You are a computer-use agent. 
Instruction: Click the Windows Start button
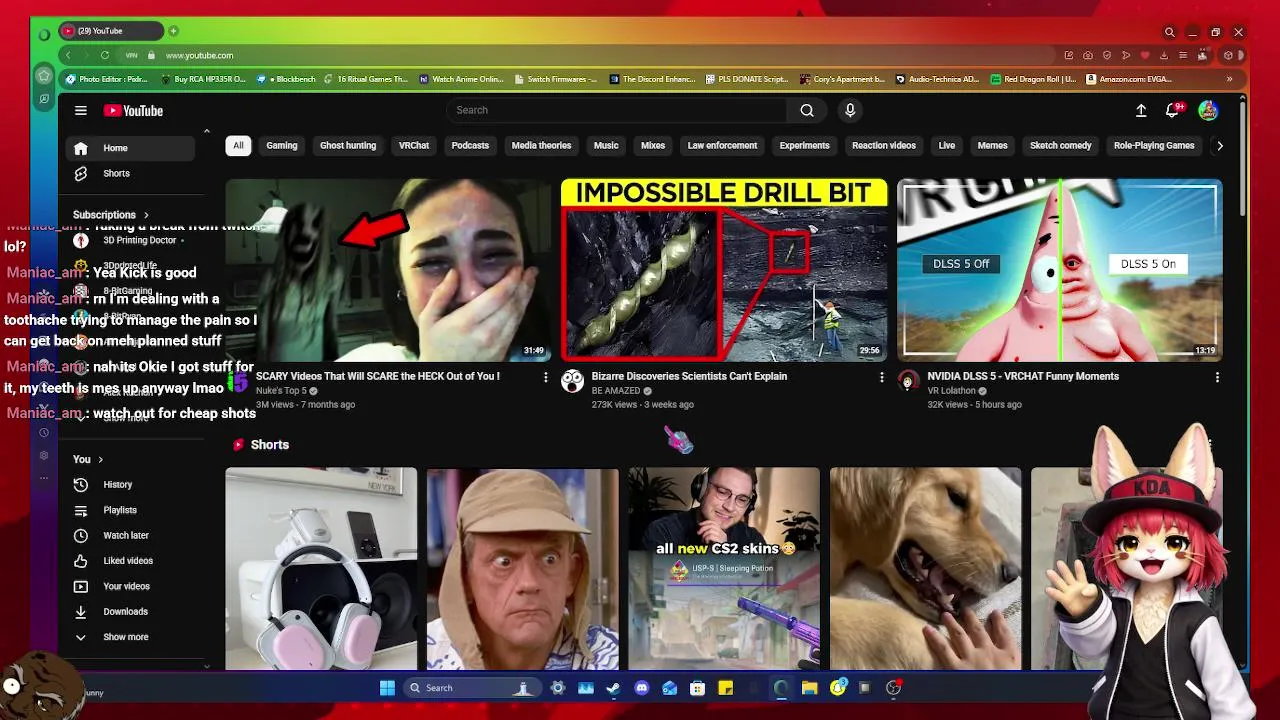point(387,688)
